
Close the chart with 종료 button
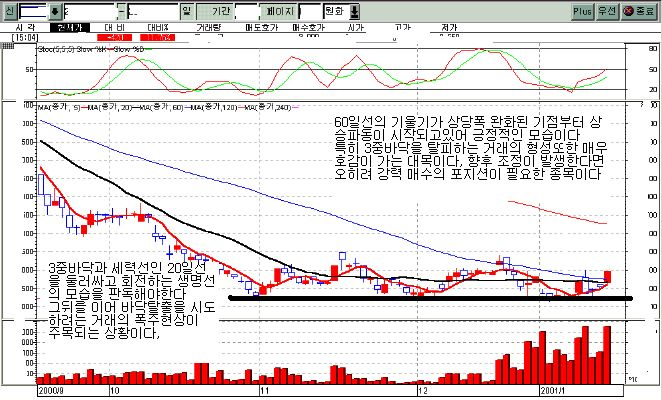(x=634, y=12)
